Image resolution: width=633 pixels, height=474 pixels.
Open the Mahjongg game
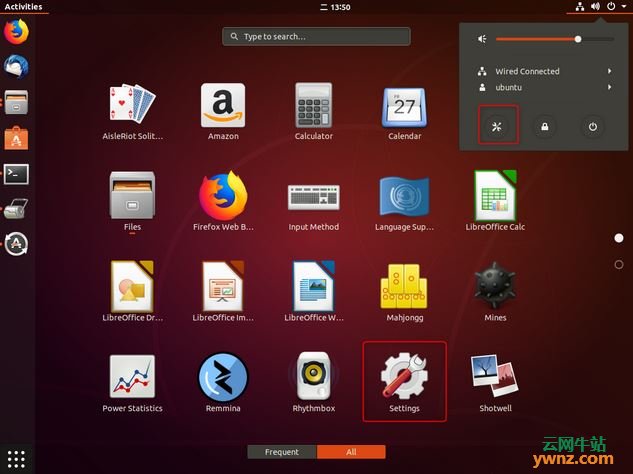(405, 292)
